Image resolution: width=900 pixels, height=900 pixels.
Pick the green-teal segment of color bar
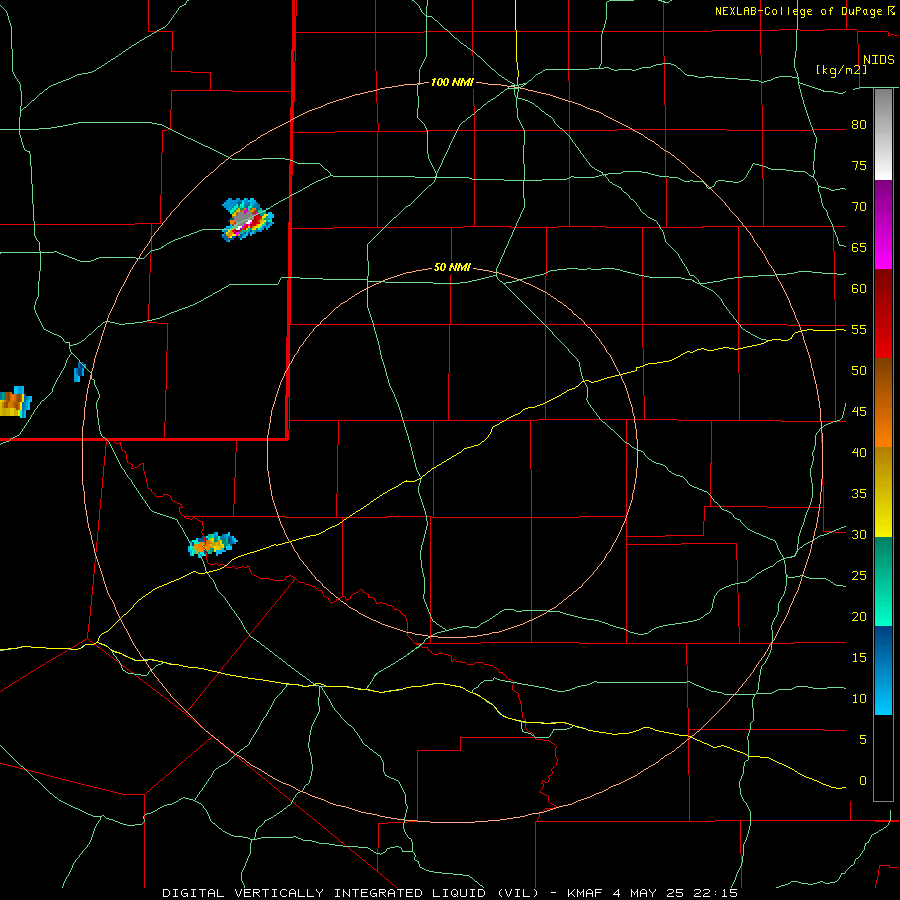(x=883, y=581)
